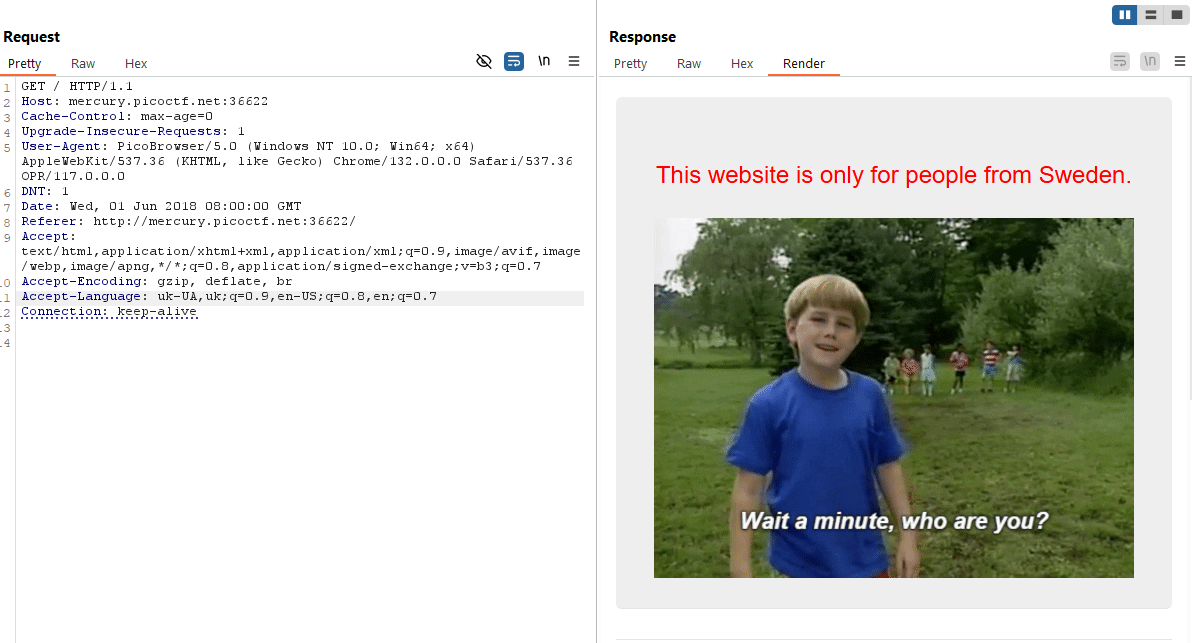The image size is (1192, 643).
Task: Click the Accept-Language header line
Action: (x=228, y=297)
